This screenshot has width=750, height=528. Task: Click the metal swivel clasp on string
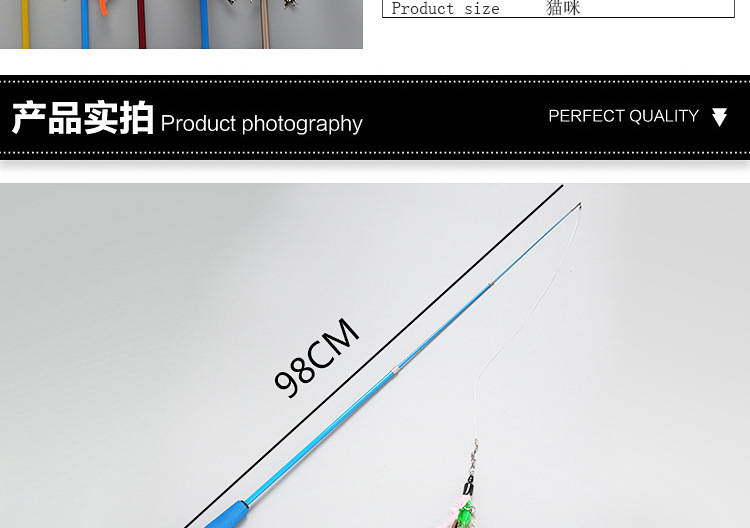click(473, 456)
